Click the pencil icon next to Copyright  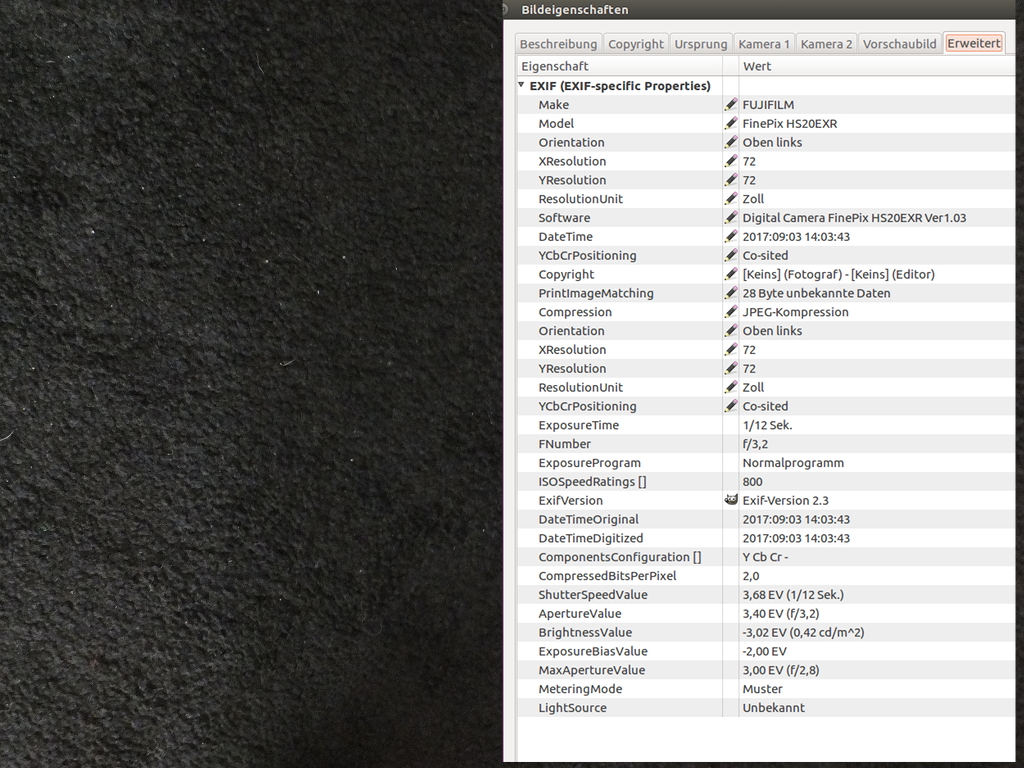point(731,274)
